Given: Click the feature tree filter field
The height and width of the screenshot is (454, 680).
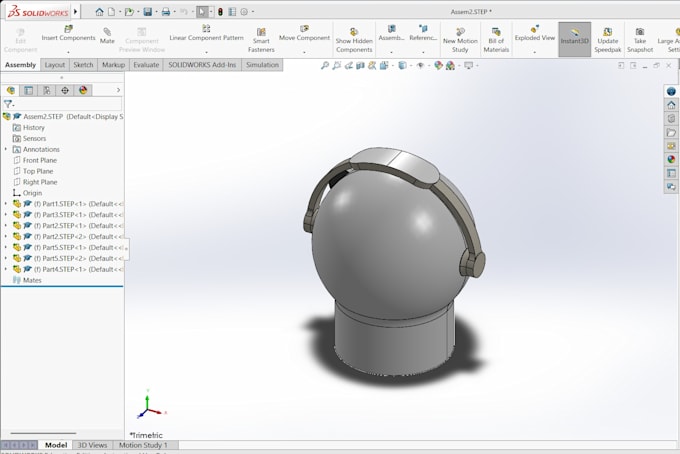Looking at the screenshot, I should pyautogui.click(x=62, y=104).
